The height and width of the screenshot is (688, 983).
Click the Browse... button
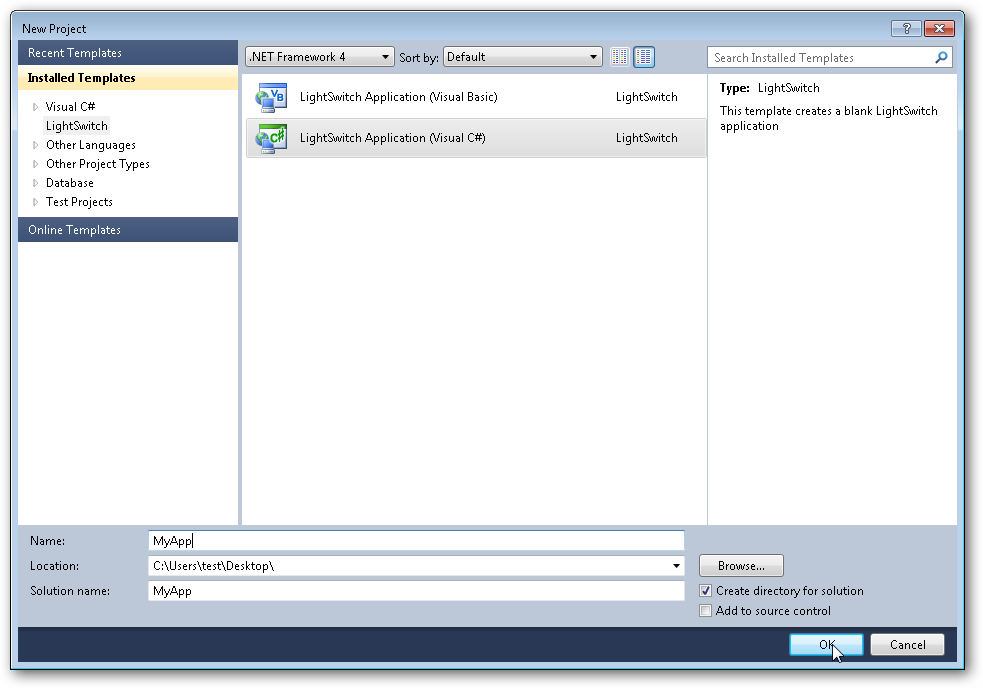point(741,566)
